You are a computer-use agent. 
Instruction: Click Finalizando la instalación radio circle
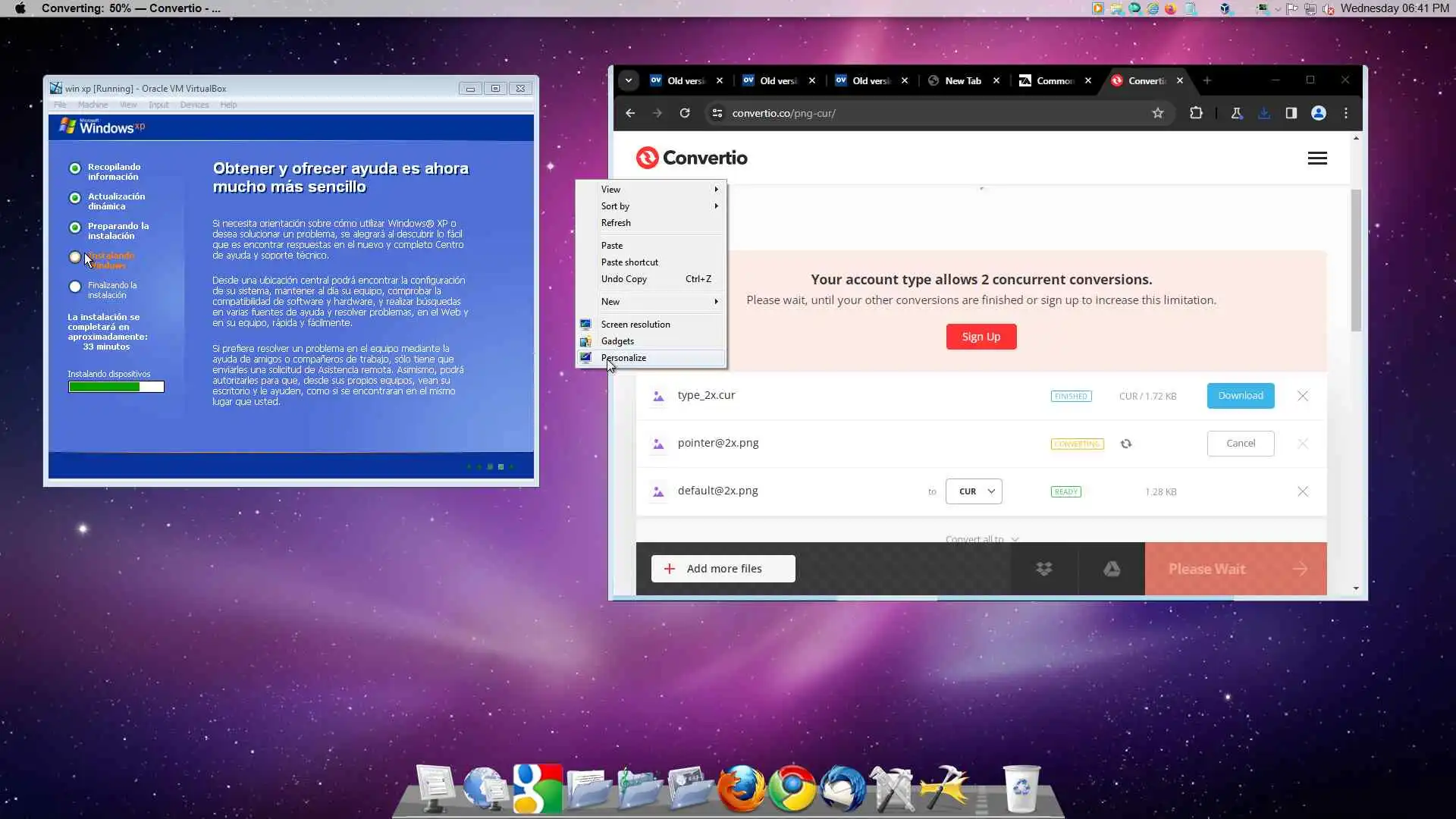coord(75,287)
